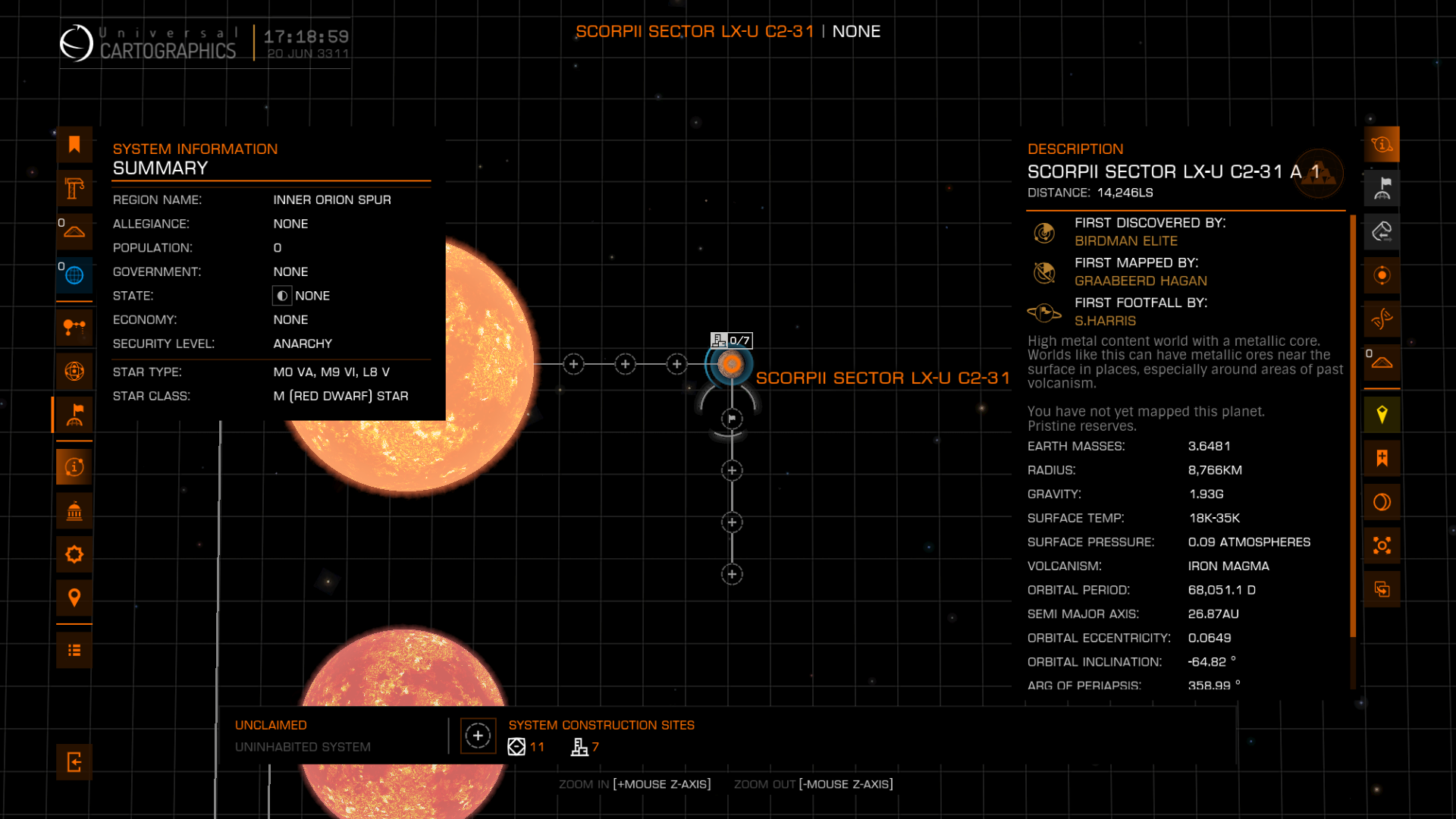The width and height of the screenshot is (1456, 819).
Task: Click the INNER ORION SPUR region value
Action: point(332,200)
